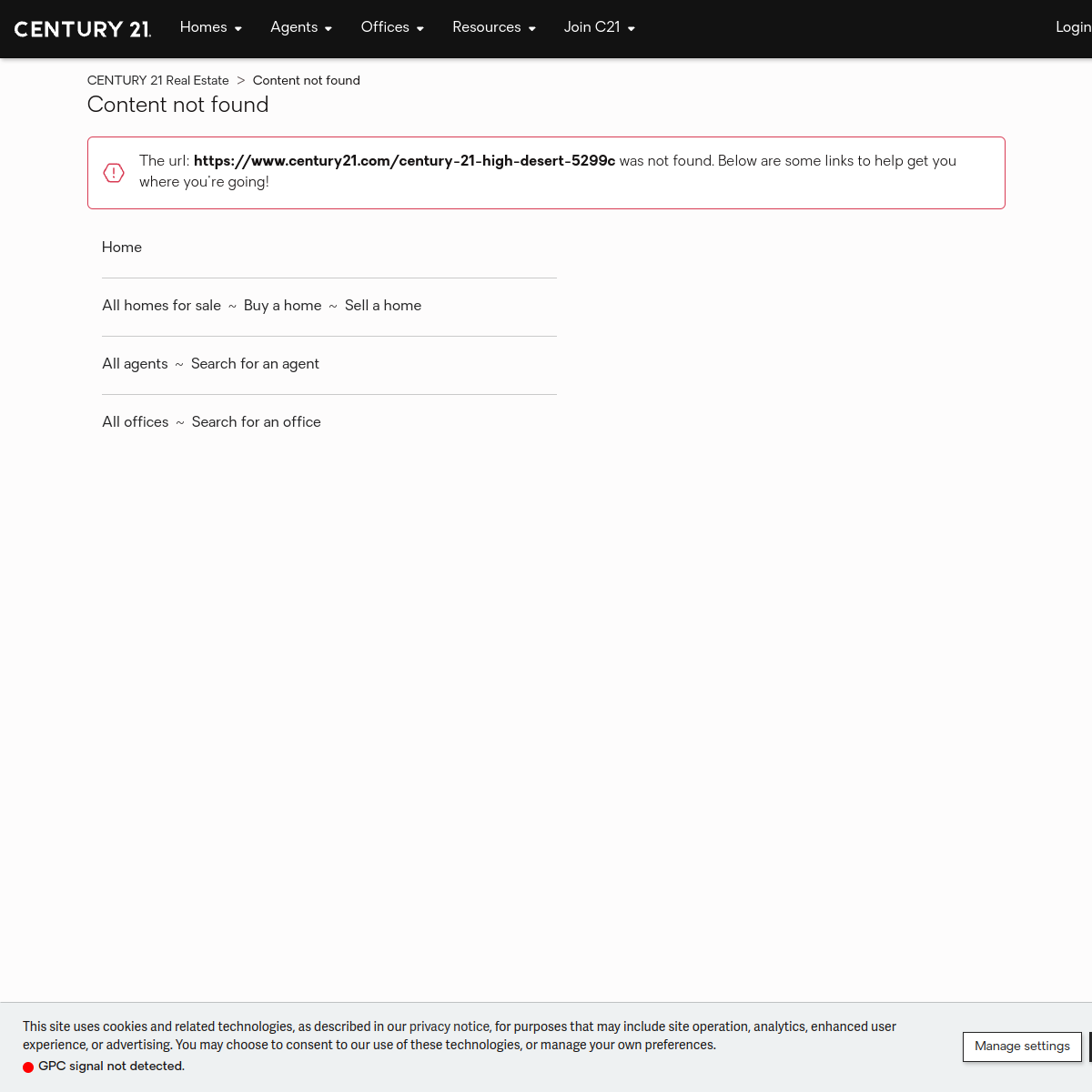This screenshot has width=1092, height=1092.
Task: Go to CENTURY 21 Real Estate breadcrumb
Action: coord(158,80)
